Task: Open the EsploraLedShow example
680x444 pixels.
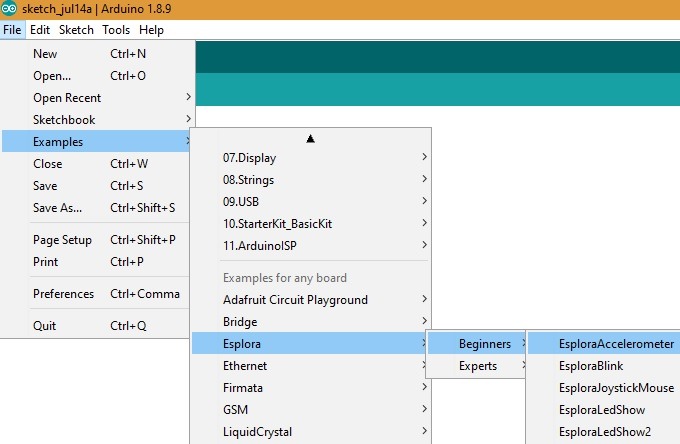Action: [x=604, y=410]
